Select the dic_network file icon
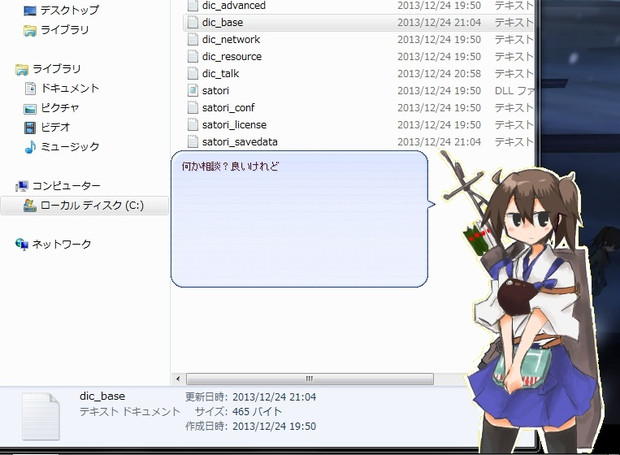This screenshot has height=455, width=620. pyautogui.click(x=193, y=40)
